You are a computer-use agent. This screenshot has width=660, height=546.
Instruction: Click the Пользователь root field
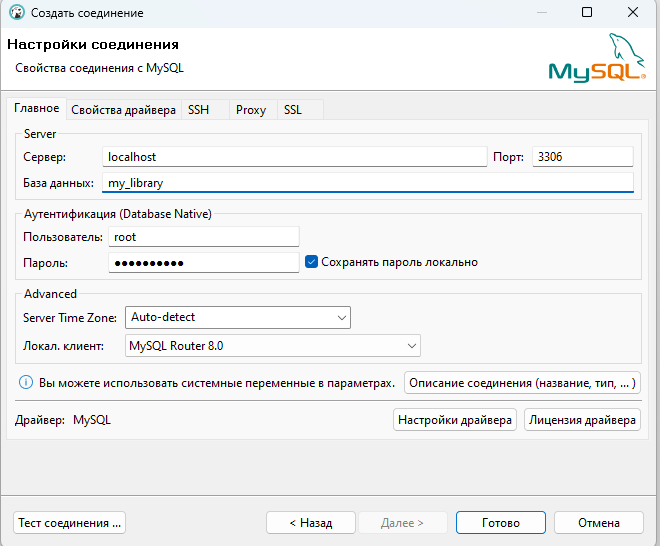pos(204,237)
